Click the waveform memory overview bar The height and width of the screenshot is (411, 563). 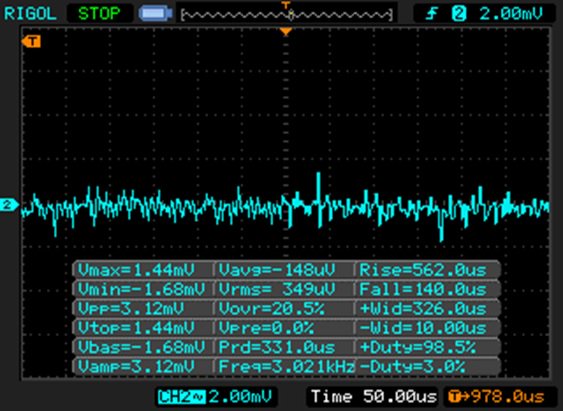[287, 15]
